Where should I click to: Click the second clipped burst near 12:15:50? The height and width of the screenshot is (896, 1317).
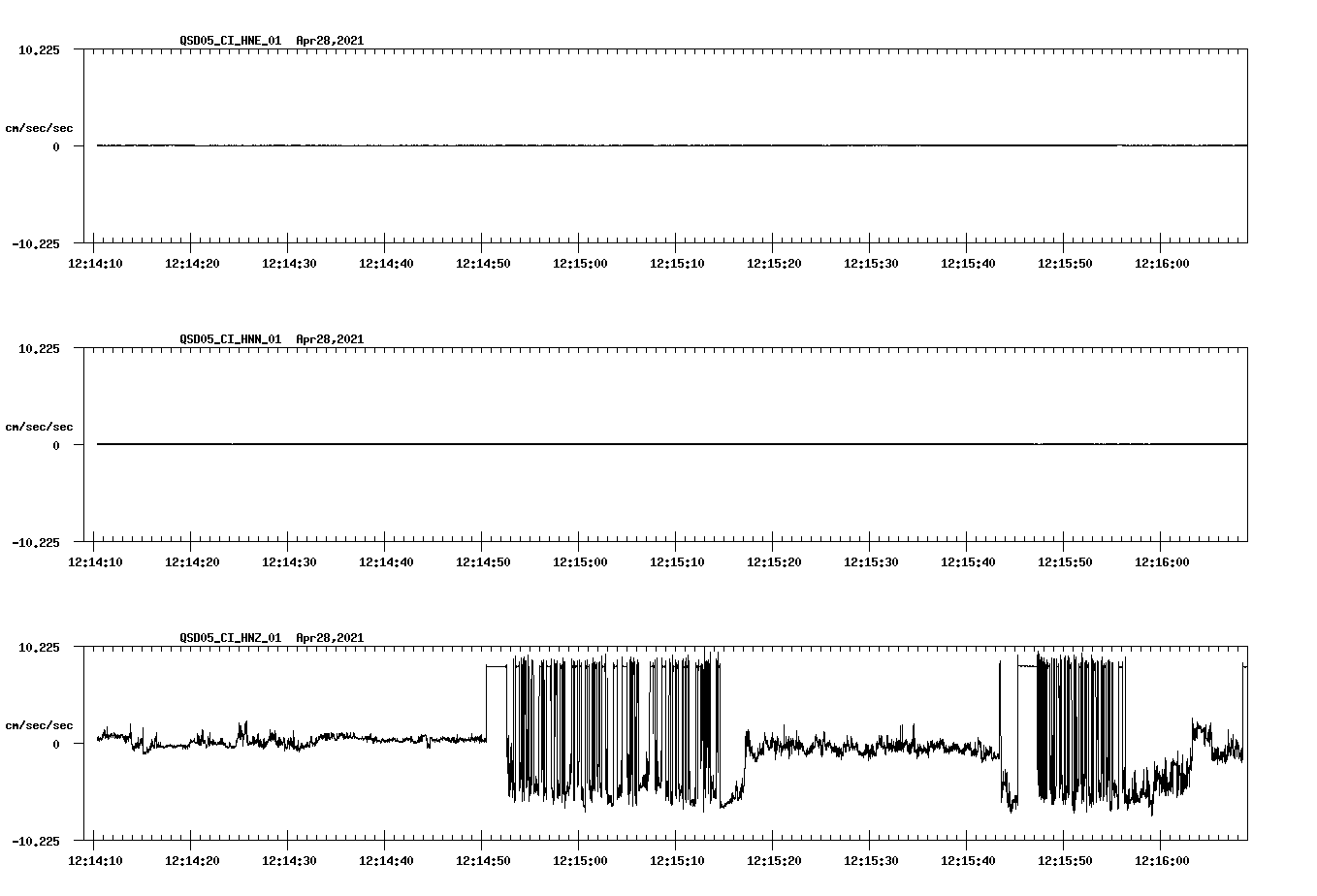1076,737
